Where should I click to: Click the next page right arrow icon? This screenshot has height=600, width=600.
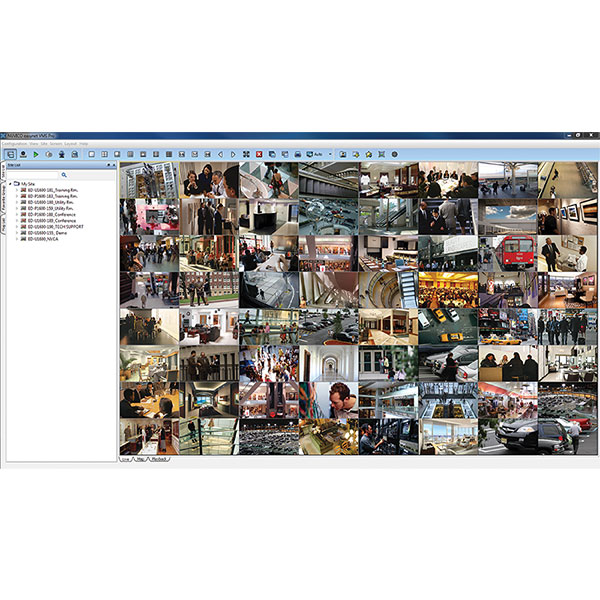233,154
